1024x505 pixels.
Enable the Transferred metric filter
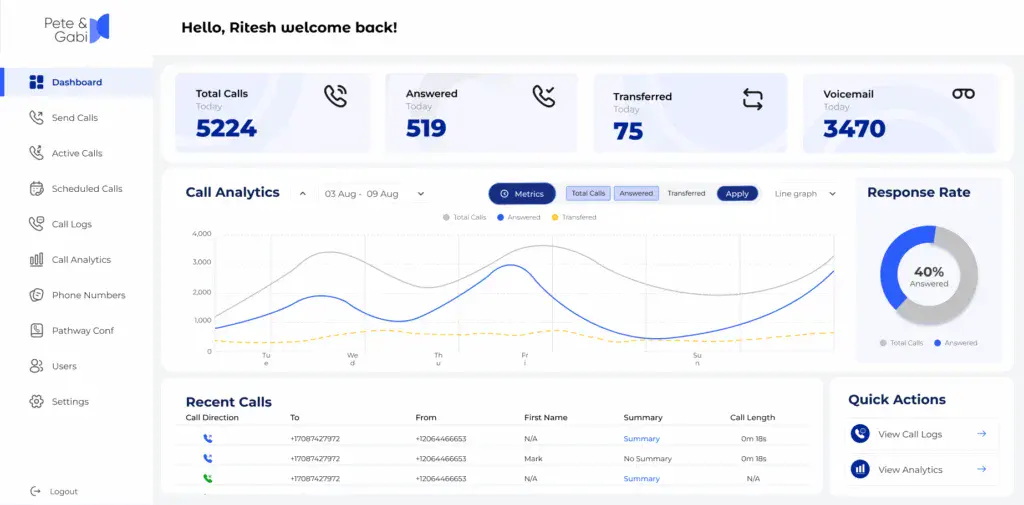686,194
